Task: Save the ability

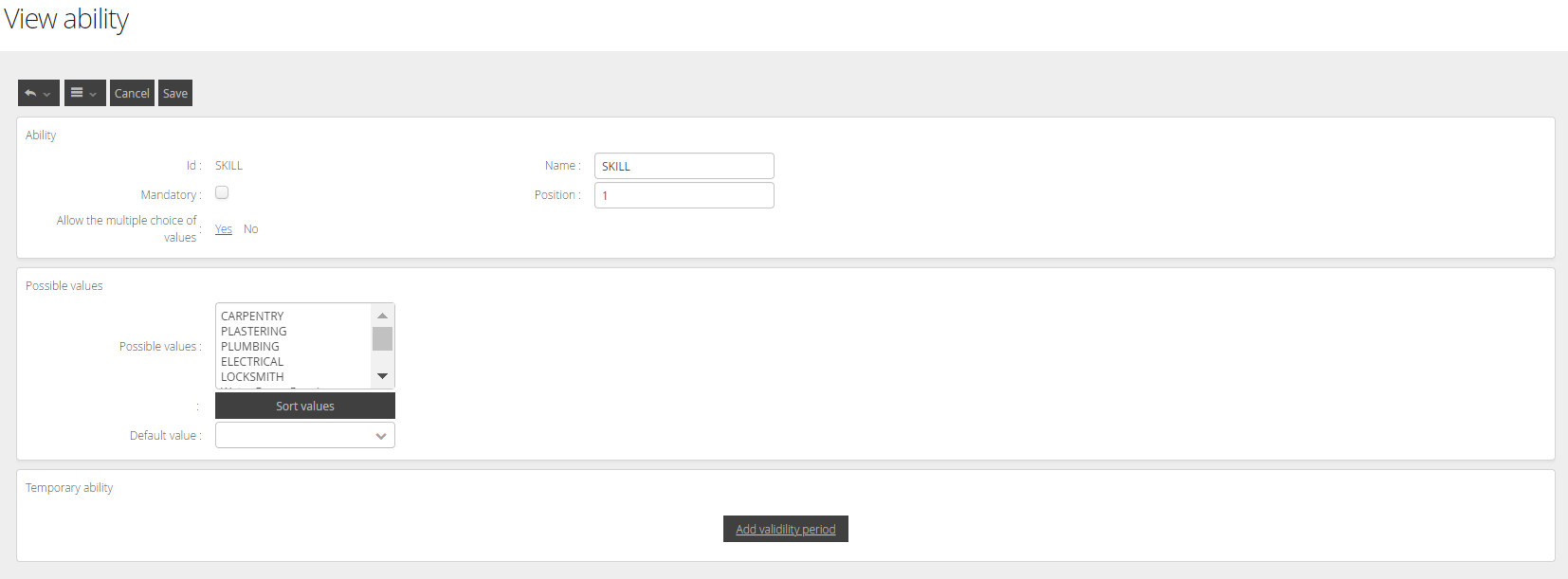Action: (175, 93)
